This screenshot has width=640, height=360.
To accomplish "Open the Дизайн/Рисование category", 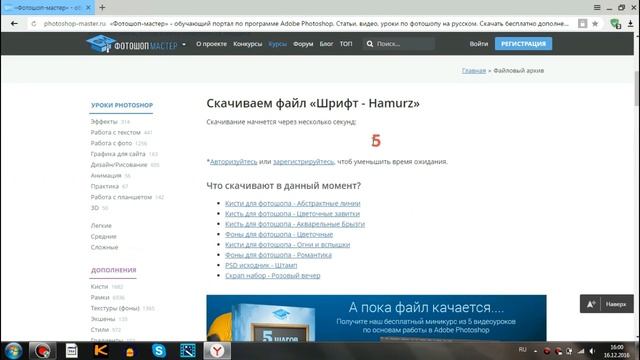I will 119,165.
